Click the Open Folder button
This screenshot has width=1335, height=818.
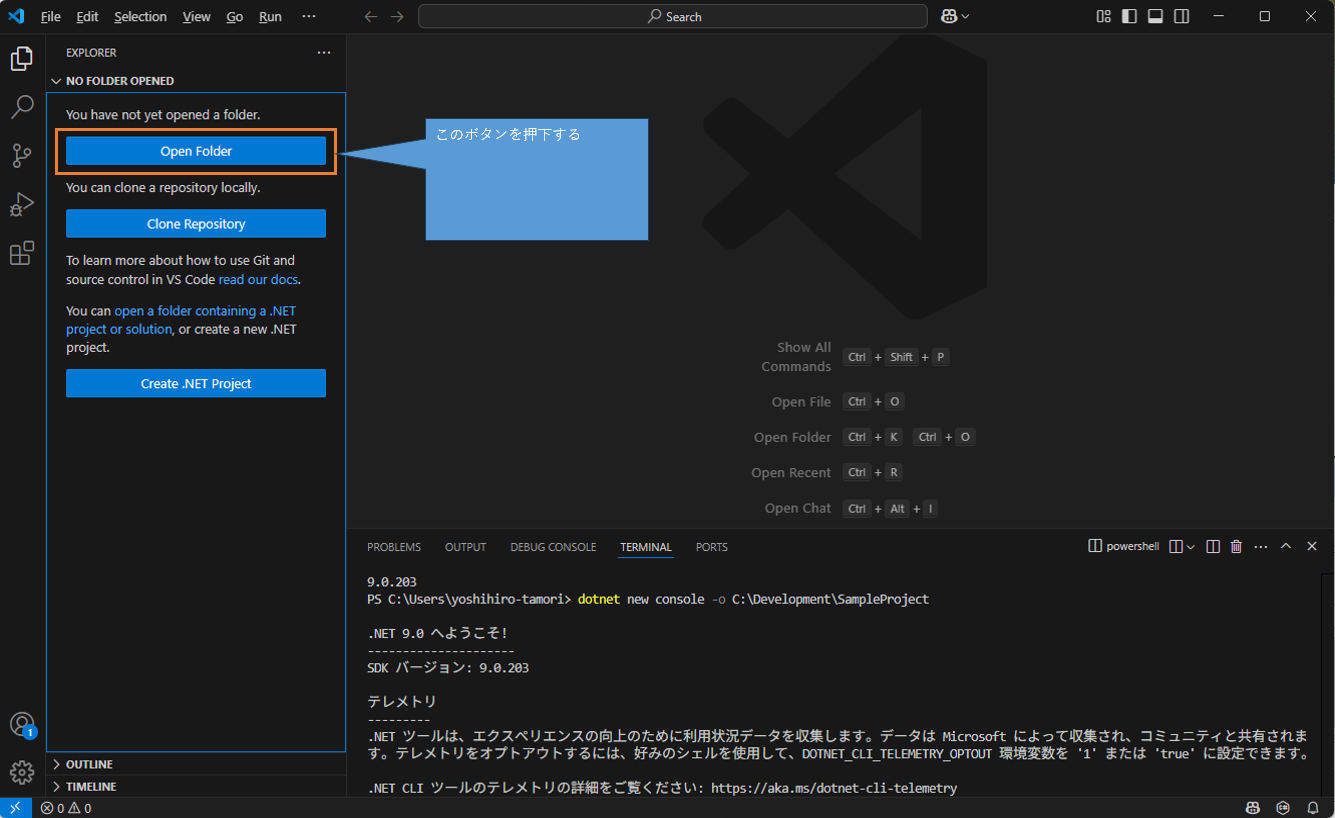[196, 151]
